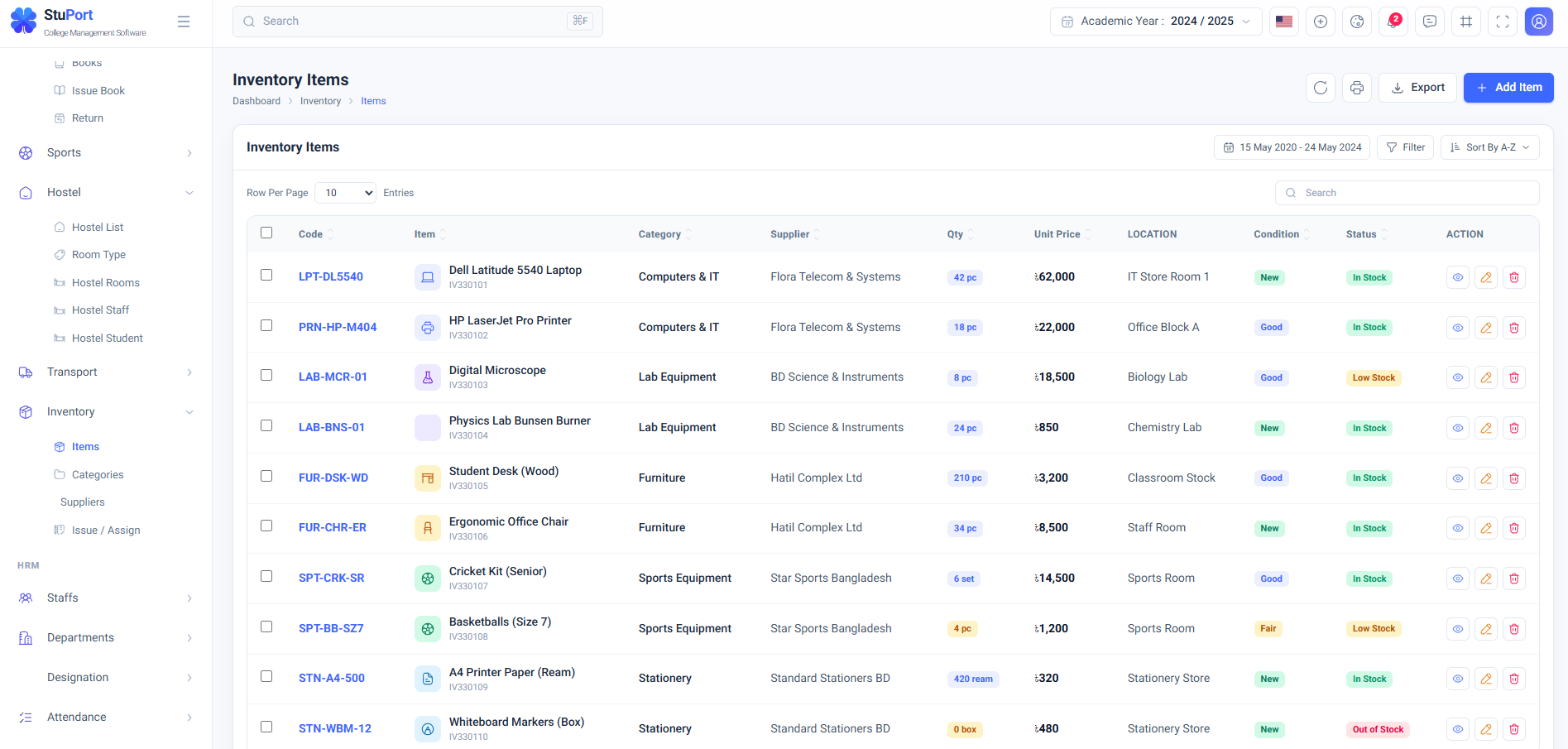Screen dimensions: 1568x749
Task: Open Hostel Rooms in the sidebar
Action: pos(105,283)
